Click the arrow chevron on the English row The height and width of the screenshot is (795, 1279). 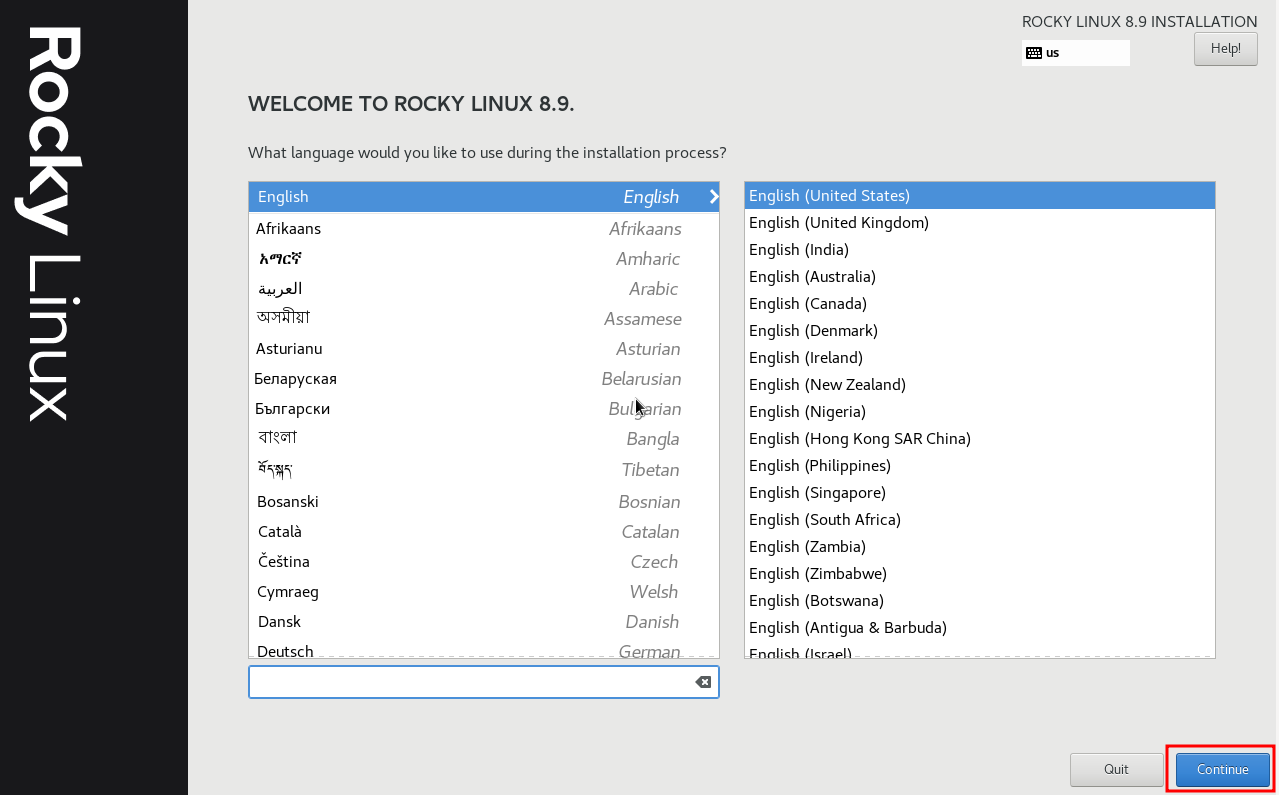pyautogui.click(x=713, y=197)
